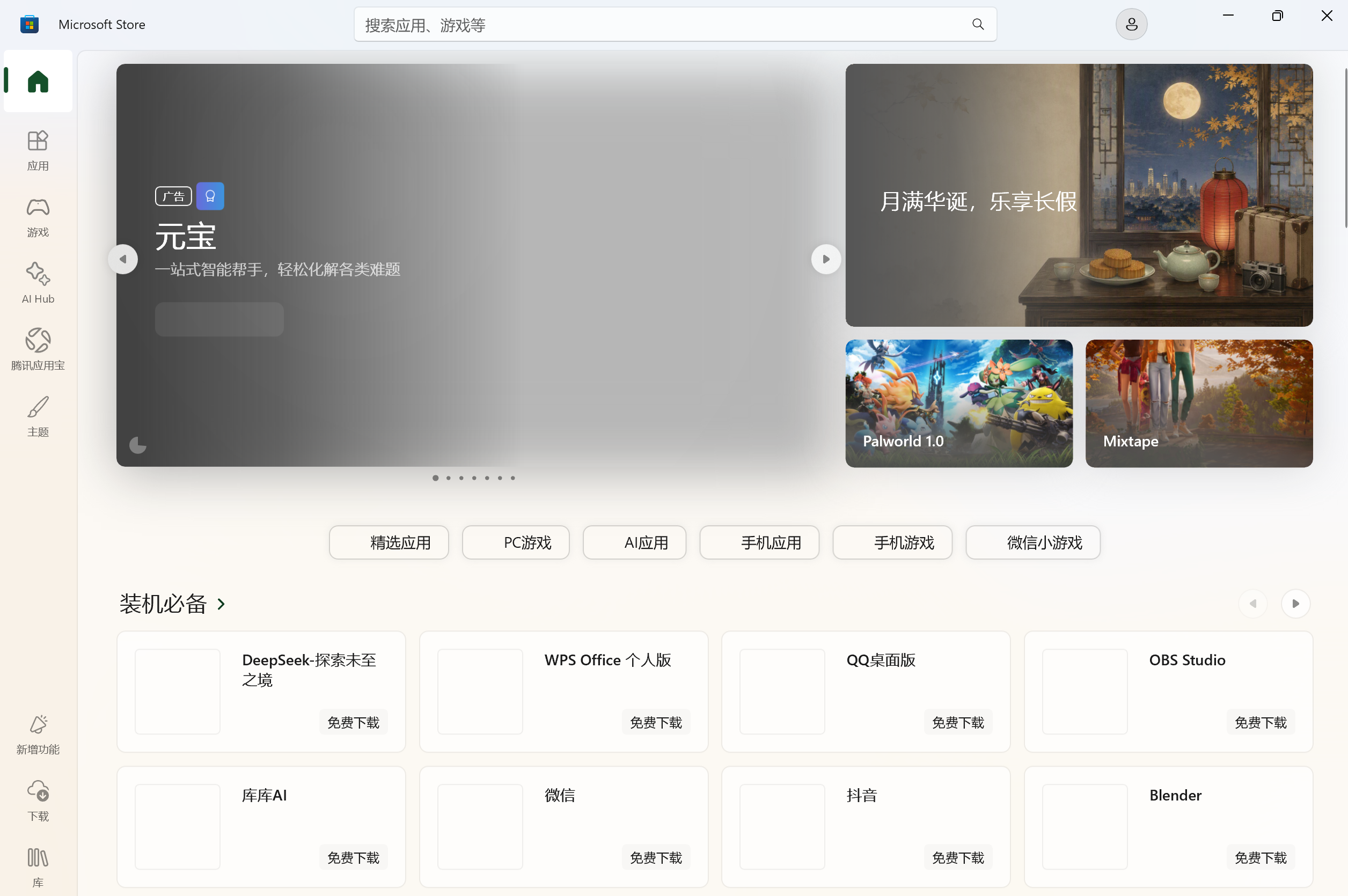Screen dimensions: 1348x896
Task: Open 新增功能 what's new page
Action: point(38,735)
